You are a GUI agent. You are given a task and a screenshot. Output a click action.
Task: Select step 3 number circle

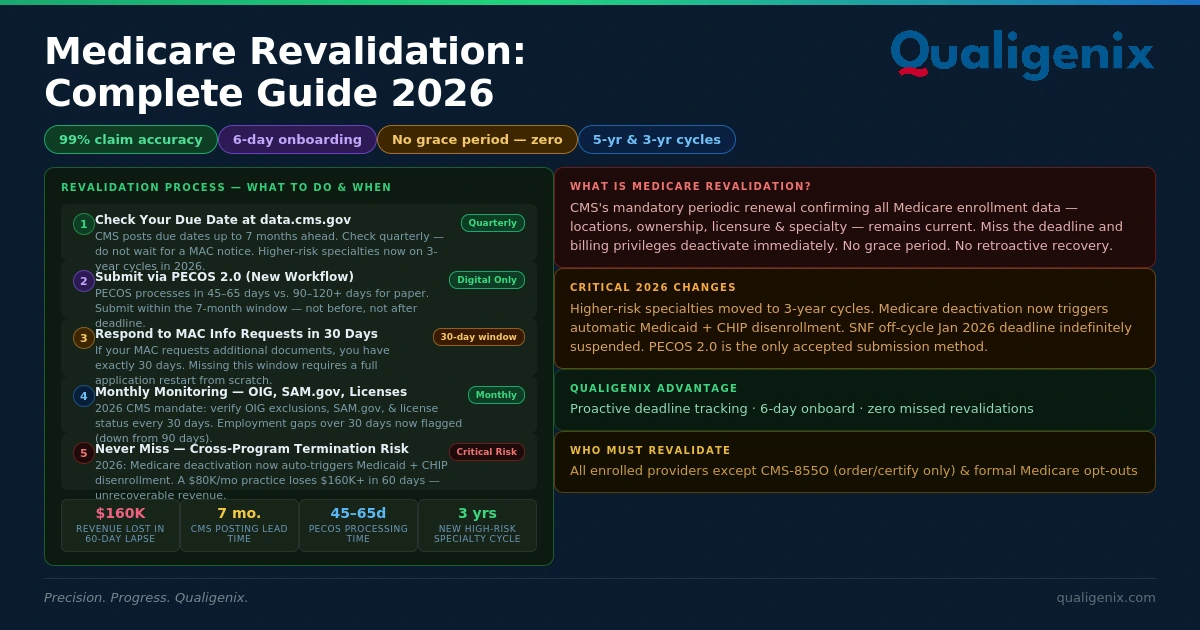(84, 338)
